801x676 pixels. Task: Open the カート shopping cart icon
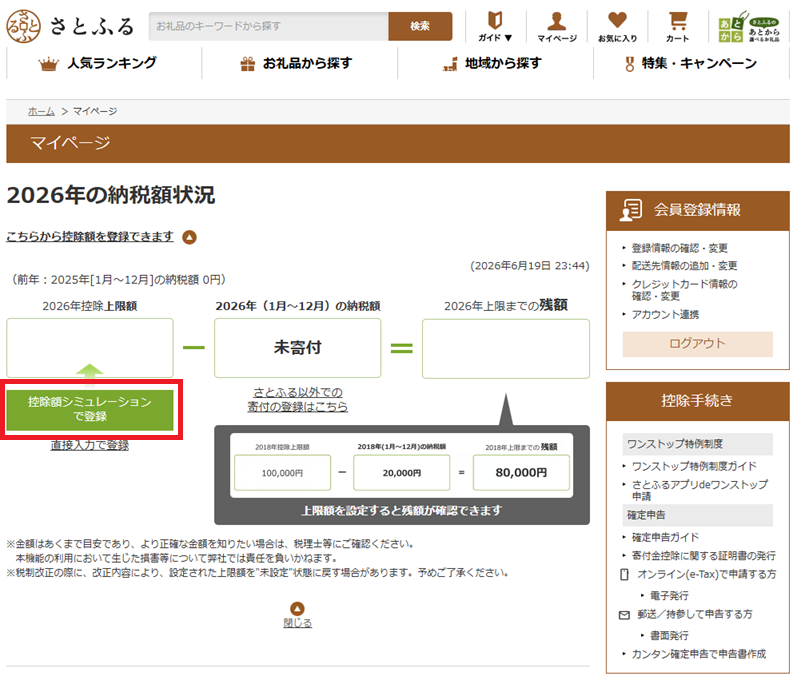(x=678, y=27)
